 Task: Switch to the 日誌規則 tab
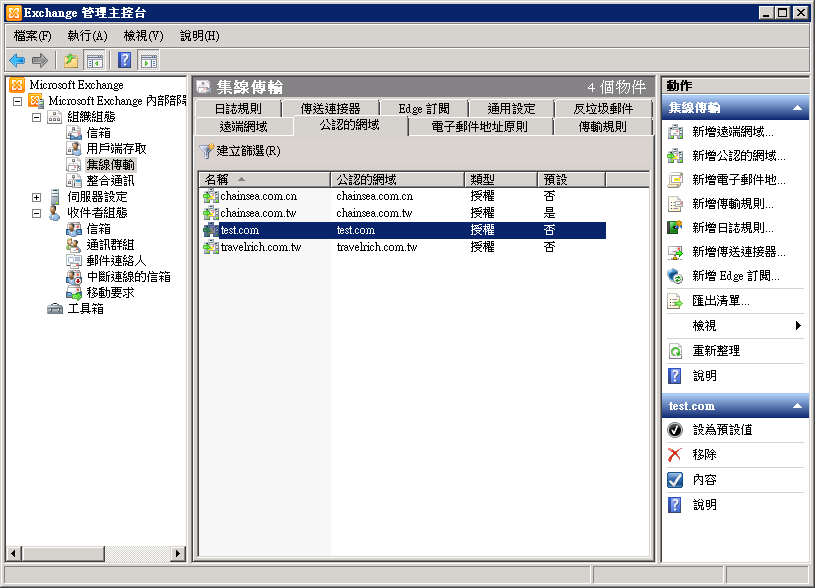(x=238, y=109)
